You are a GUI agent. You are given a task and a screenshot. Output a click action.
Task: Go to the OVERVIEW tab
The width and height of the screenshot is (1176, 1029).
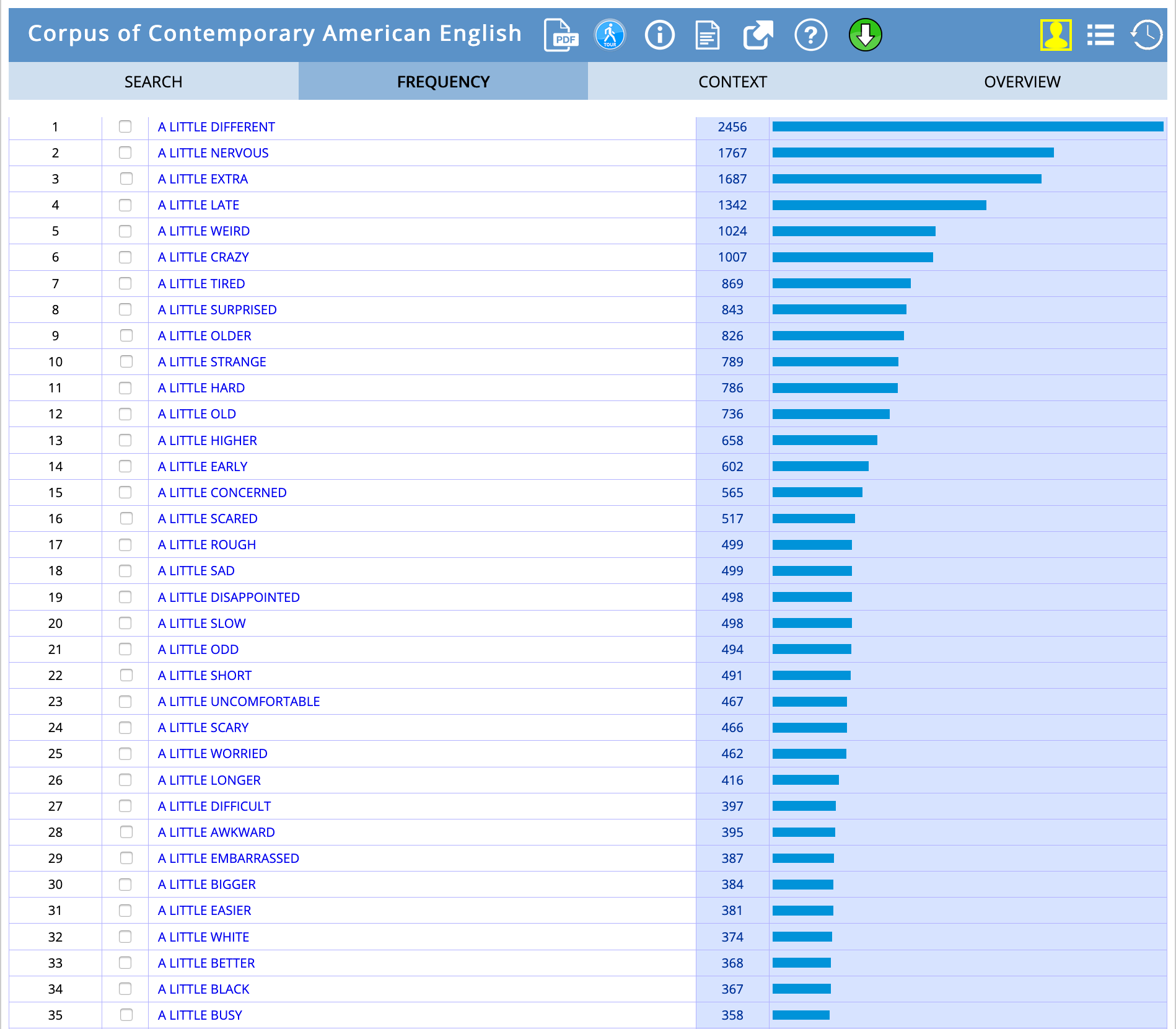pyautogui.click(x=1022, y=82)
